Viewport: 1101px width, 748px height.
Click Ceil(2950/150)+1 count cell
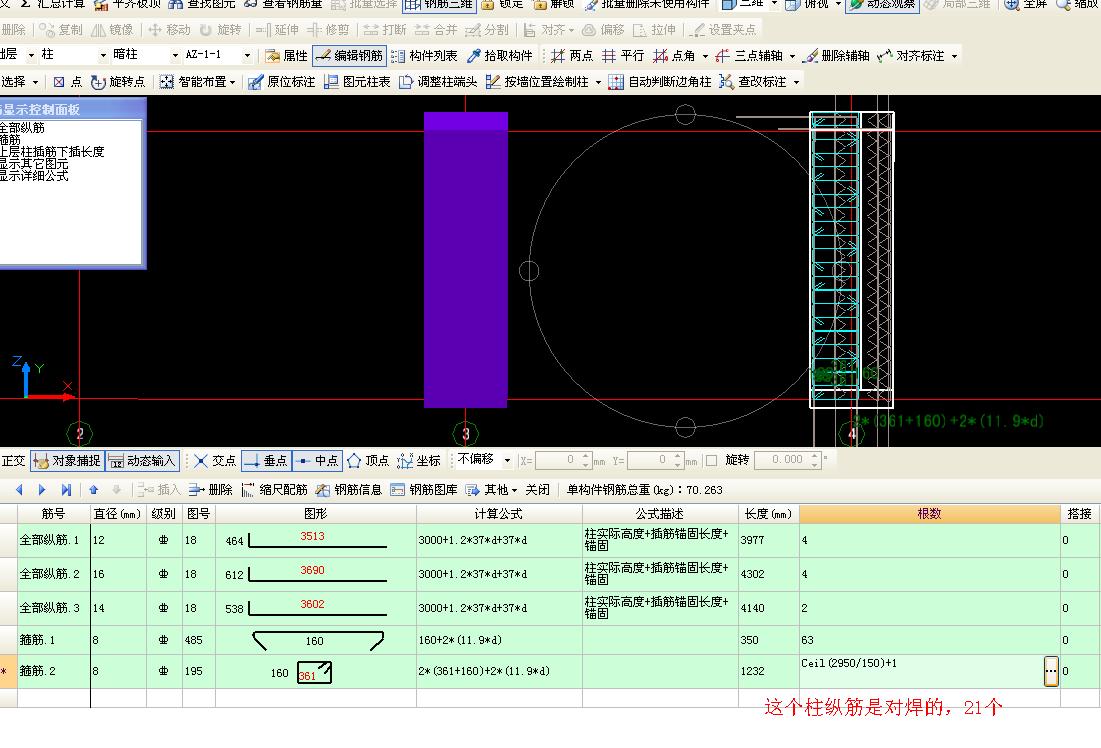pos(921,671)
